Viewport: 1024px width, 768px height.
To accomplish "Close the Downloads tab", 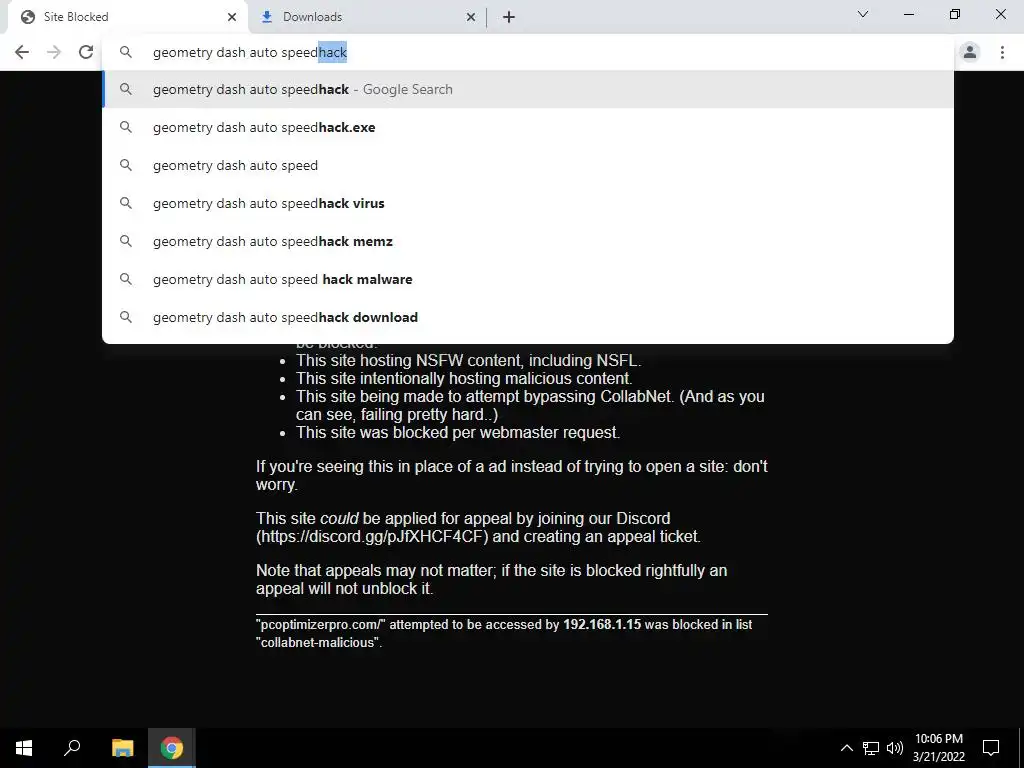I will [471, 17].
